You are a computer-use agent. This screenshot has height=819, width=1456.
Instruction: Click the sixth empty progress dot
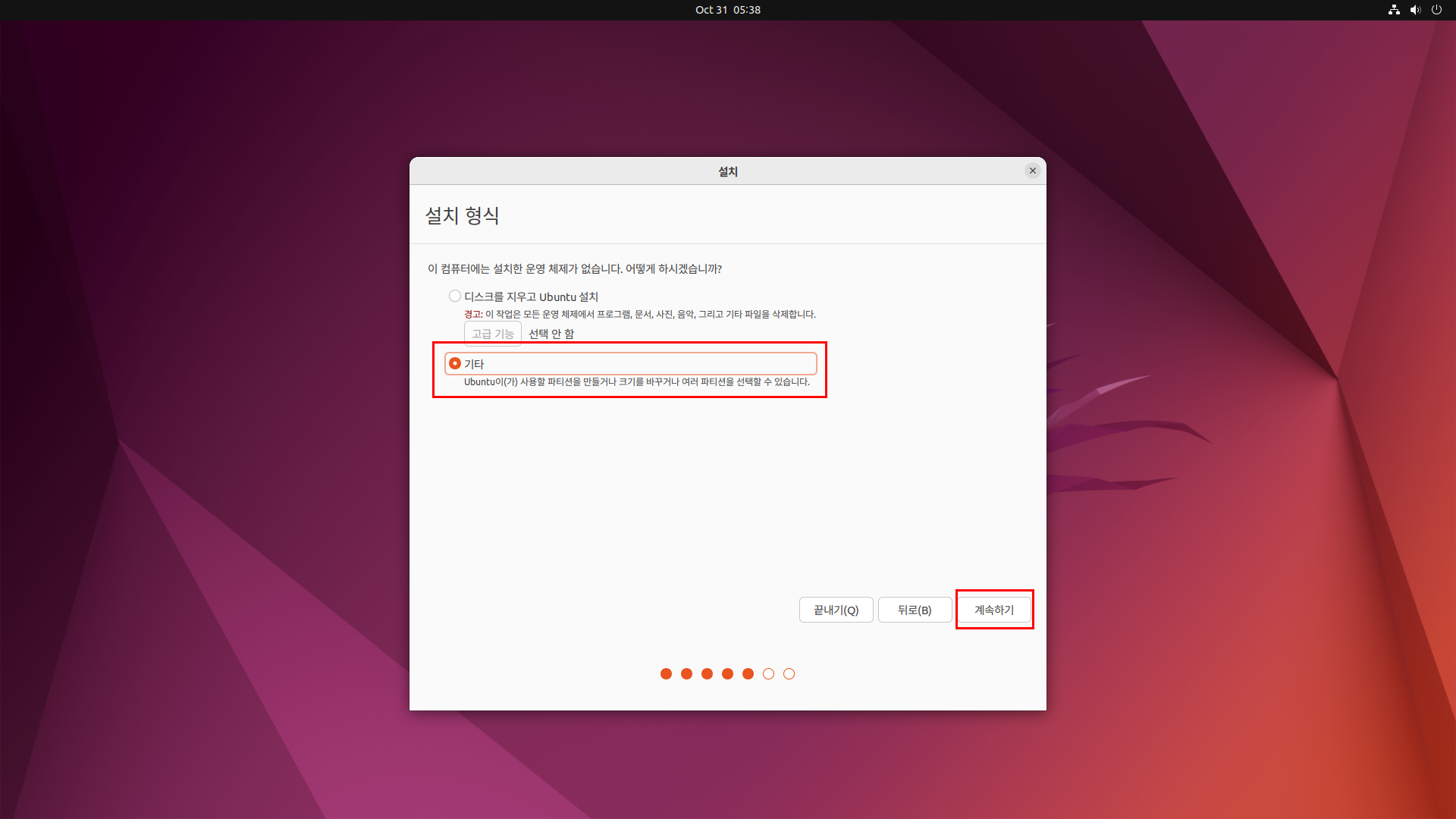(x=768, y=673)
